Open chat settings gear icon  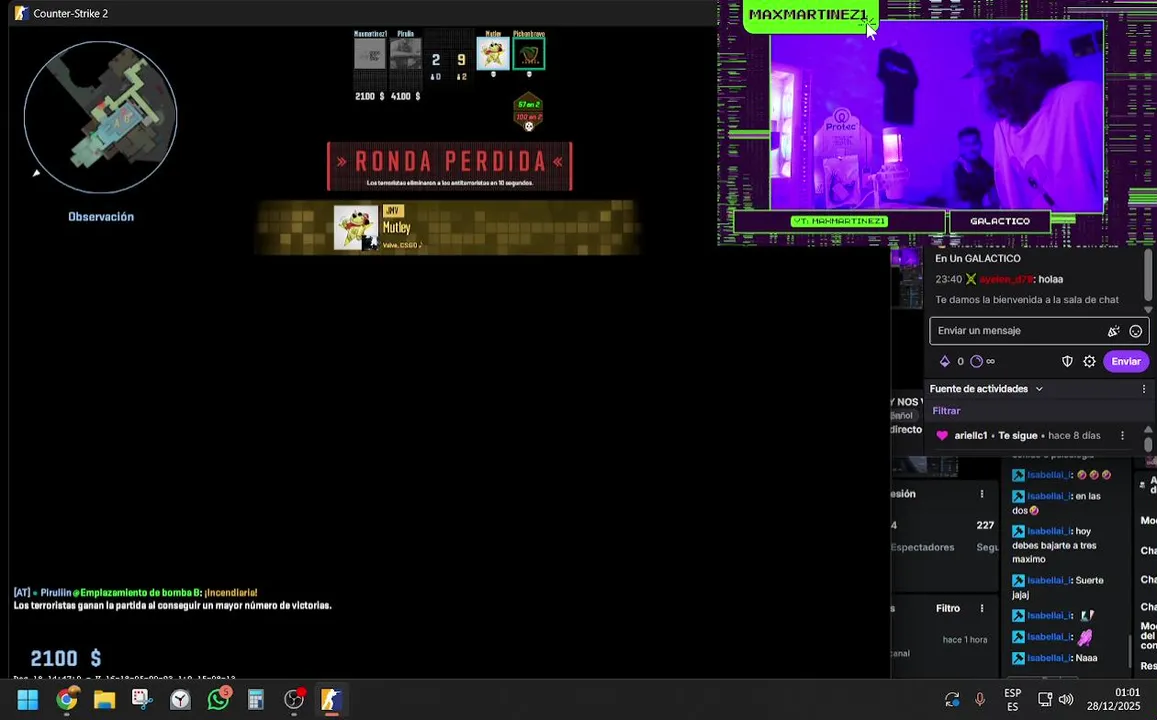click(1089, 361)
